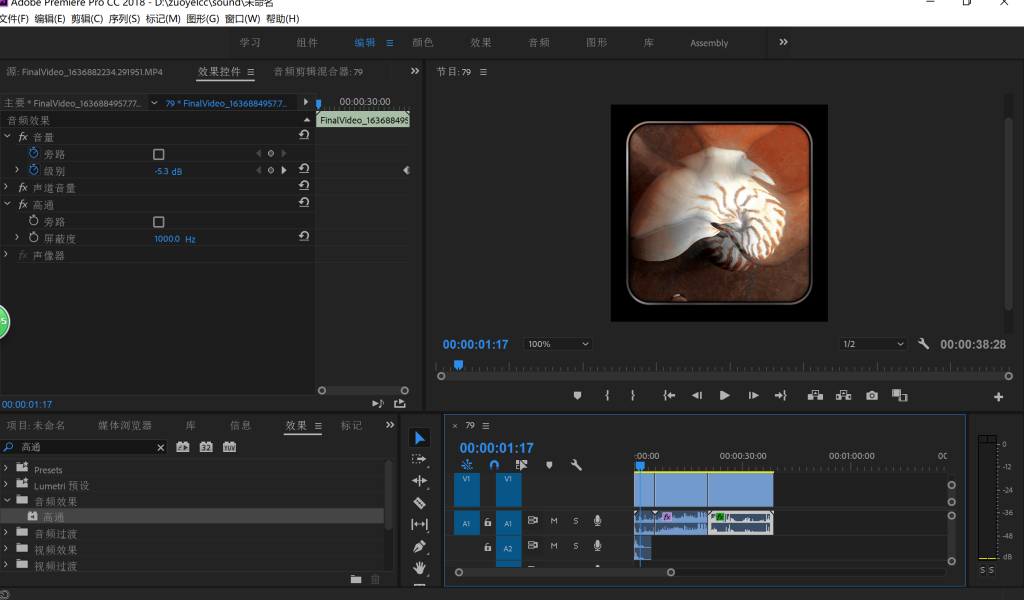Image resolution: width=1024 pixels, height=600 pixels.
Task: Solo track A1
Action: pyautogui.click(x=575, y=521)
